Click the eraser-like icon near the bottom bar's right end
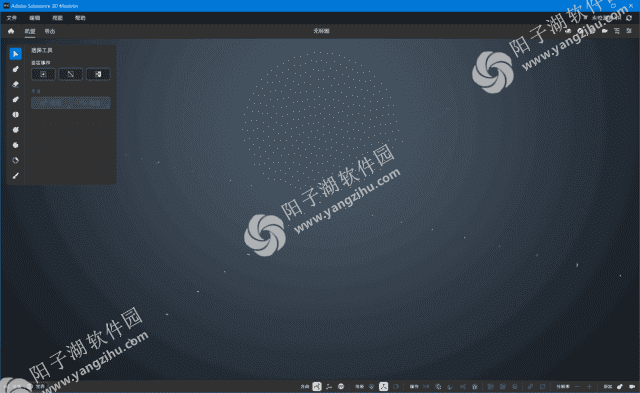The image size is (640, 393). [530, 386]
